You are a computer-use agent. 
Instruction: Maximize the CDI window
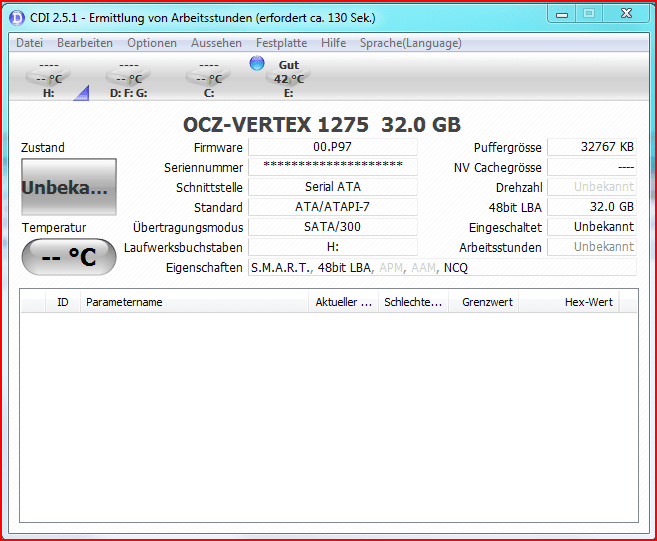(x=589, y=14)
